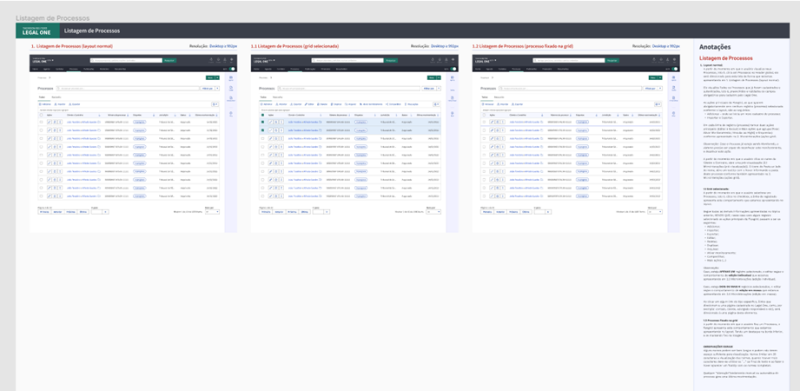Select the Todos tab in layout normal mockup

(42, 96)
